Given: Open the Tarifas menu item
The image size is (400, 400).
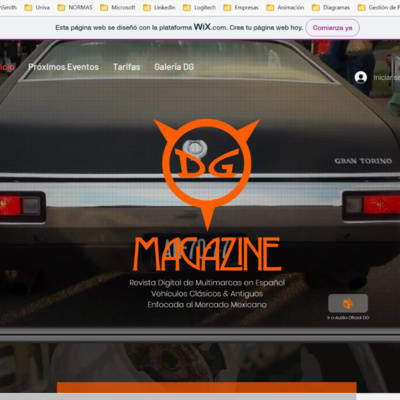Looking at the screenshot, I should 126,67.
